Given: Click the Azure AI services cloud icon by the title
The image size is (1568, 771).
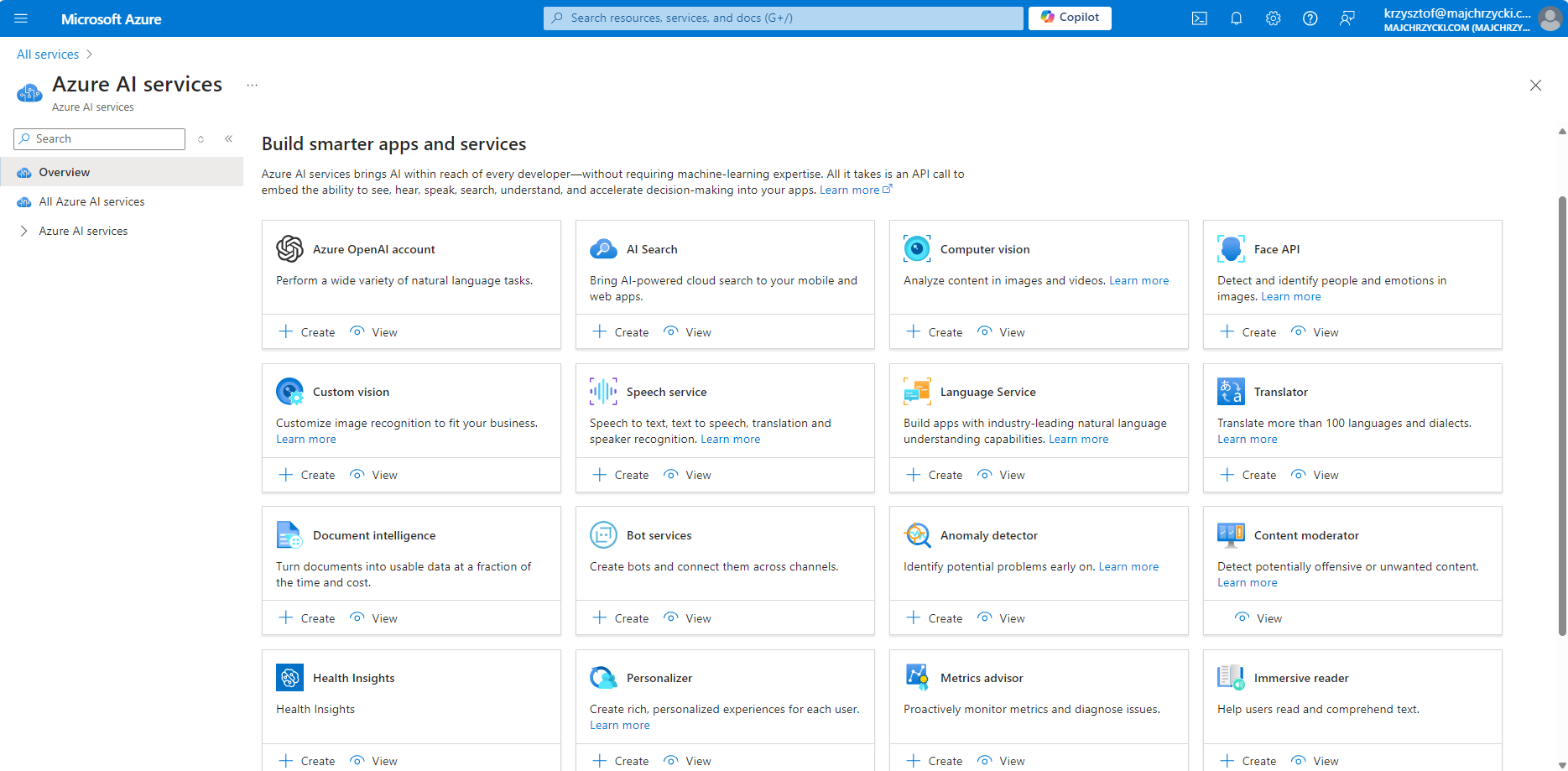Looking at the screenshot, I should (29, 93).
